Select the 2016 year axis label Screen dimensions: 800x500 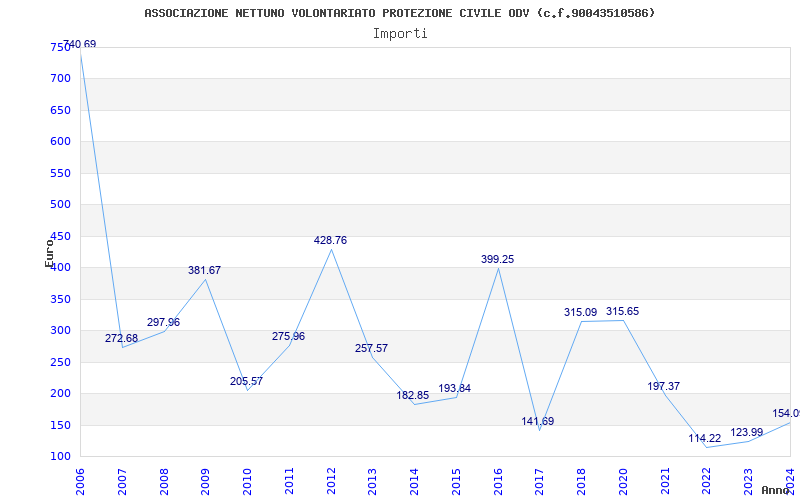499,478
